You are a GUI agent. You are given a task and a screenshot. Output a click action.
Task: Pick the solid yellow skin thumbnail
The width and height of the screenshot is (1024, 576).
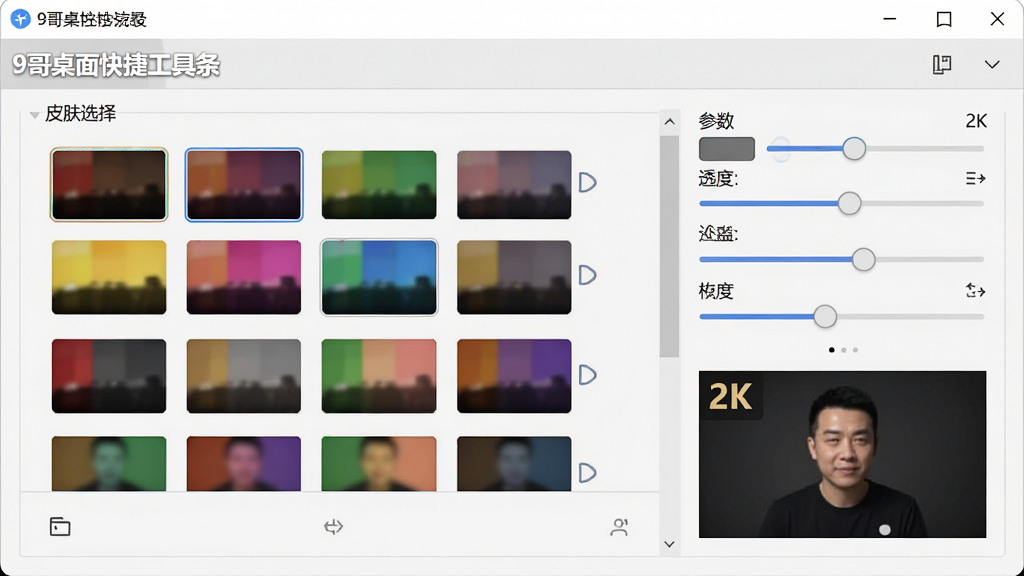(x=109, y=277)
